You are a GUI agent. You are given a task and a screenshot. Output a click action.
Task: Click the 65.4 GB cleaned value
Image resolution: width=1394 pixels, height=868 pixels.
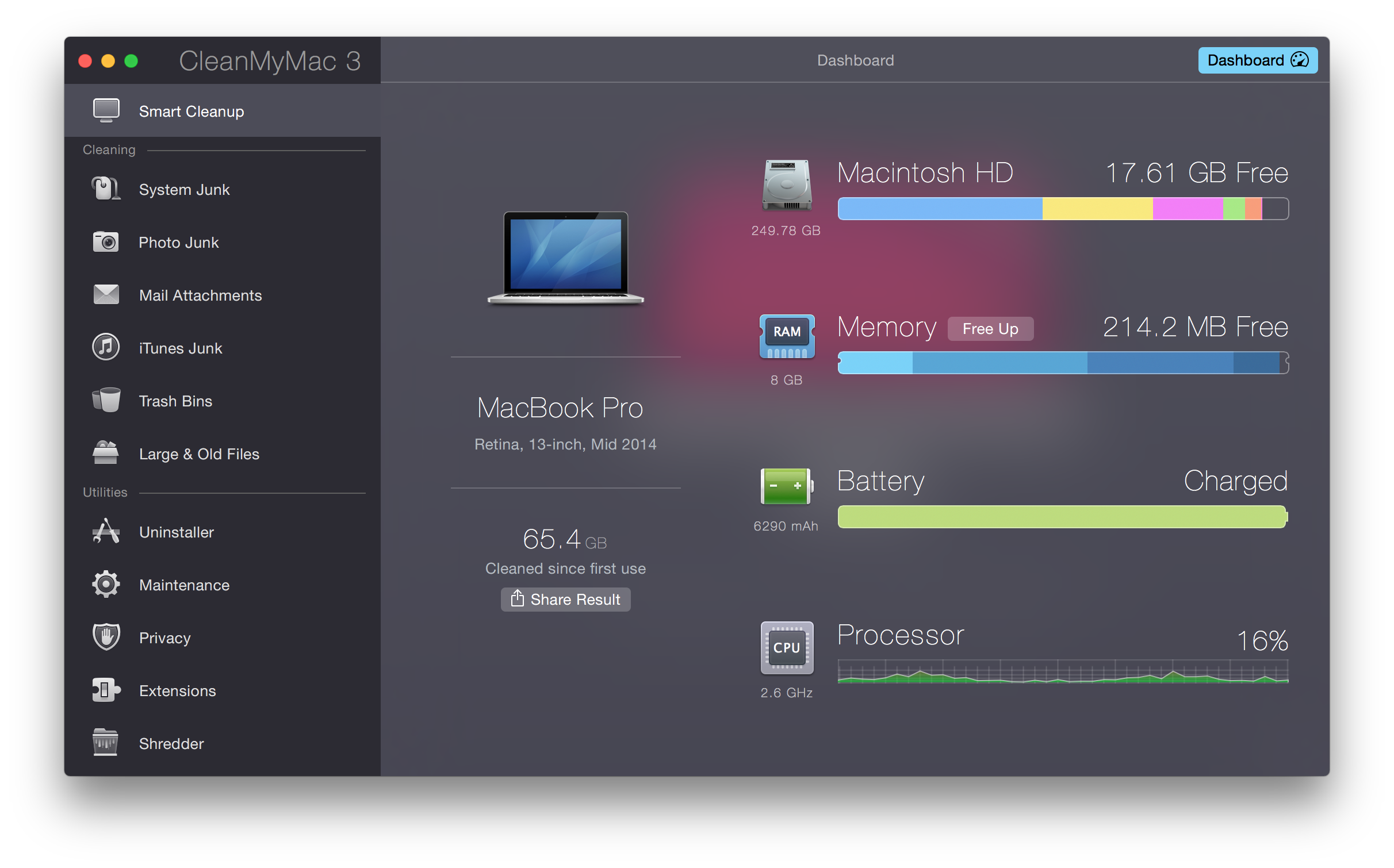[564, 539]
